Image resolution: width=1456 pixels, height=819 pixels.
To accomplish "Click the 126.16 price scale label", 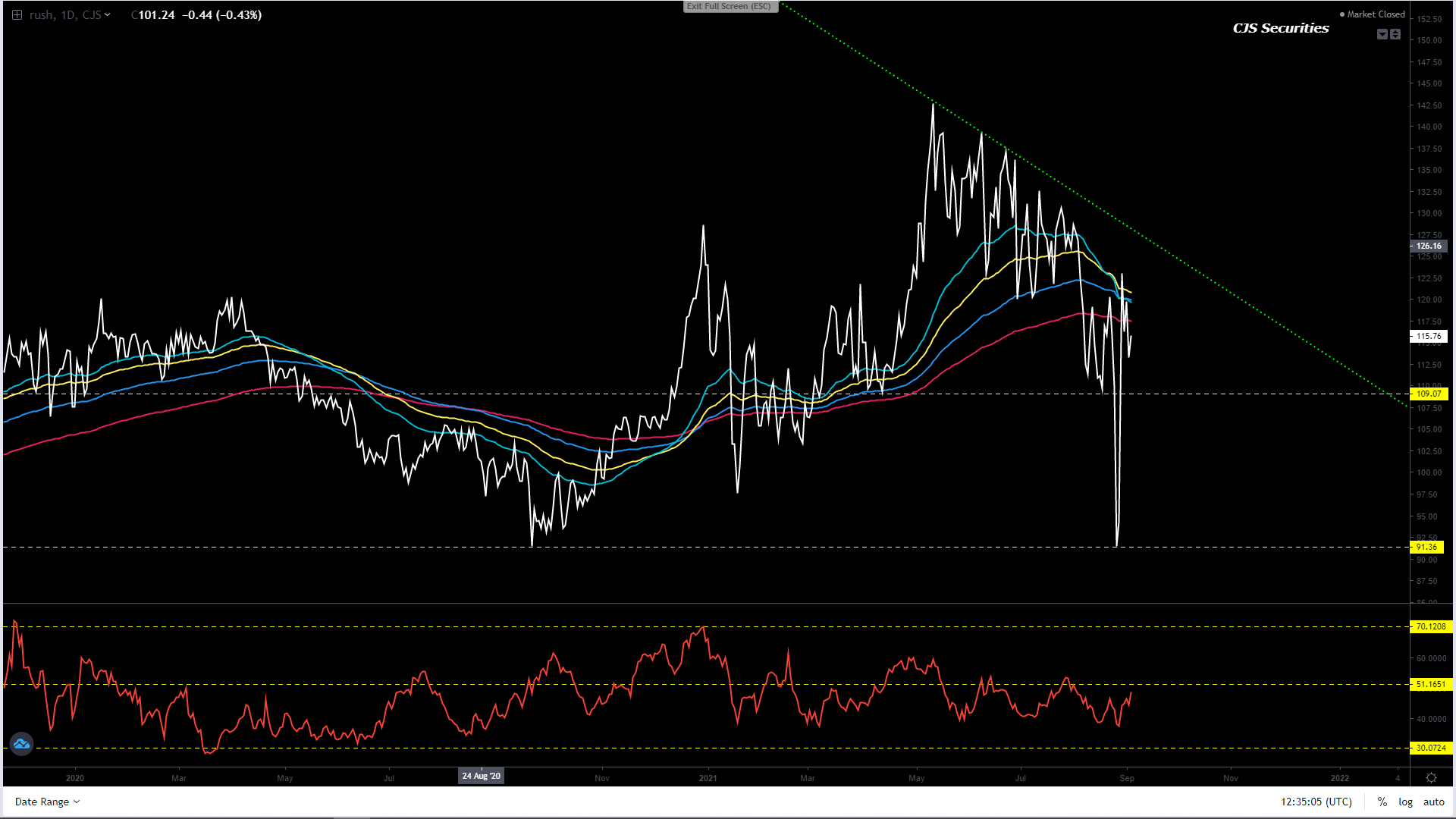I will (1429, 246).
